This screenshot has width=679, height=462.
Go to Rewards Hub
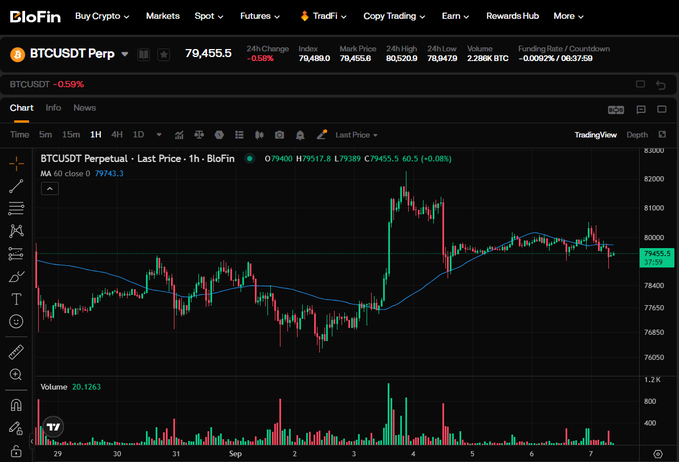512,16
